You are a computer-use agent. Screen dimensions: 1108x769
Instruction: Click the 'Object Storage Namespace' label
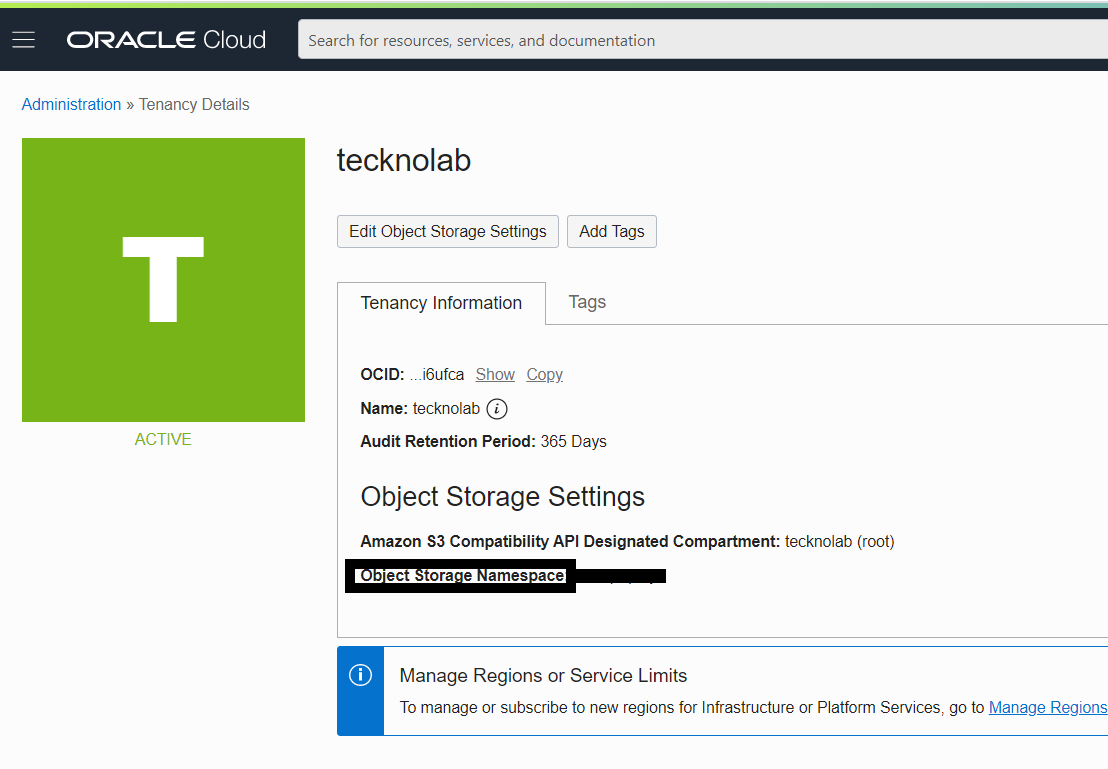point(463,576)
